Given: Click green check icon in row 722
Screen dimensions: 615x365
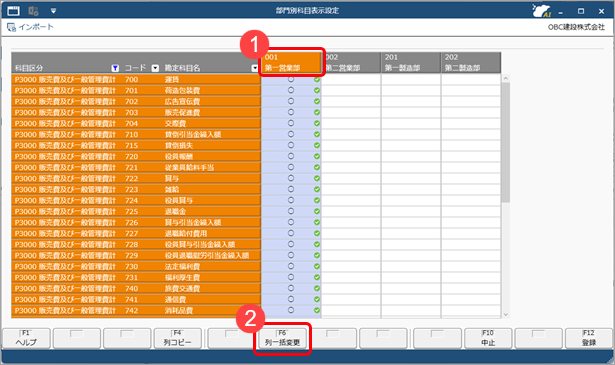Looking at the screenshot, I should click(x=317, y=178).
